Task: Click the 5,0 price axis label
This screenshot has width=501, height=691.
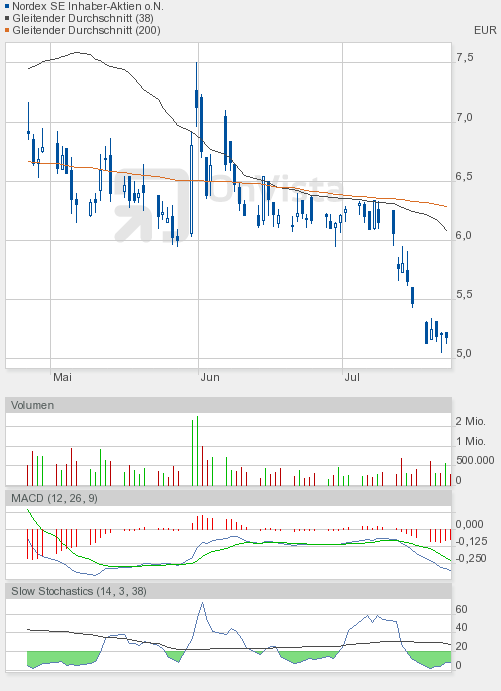Action: pos(464,353)
